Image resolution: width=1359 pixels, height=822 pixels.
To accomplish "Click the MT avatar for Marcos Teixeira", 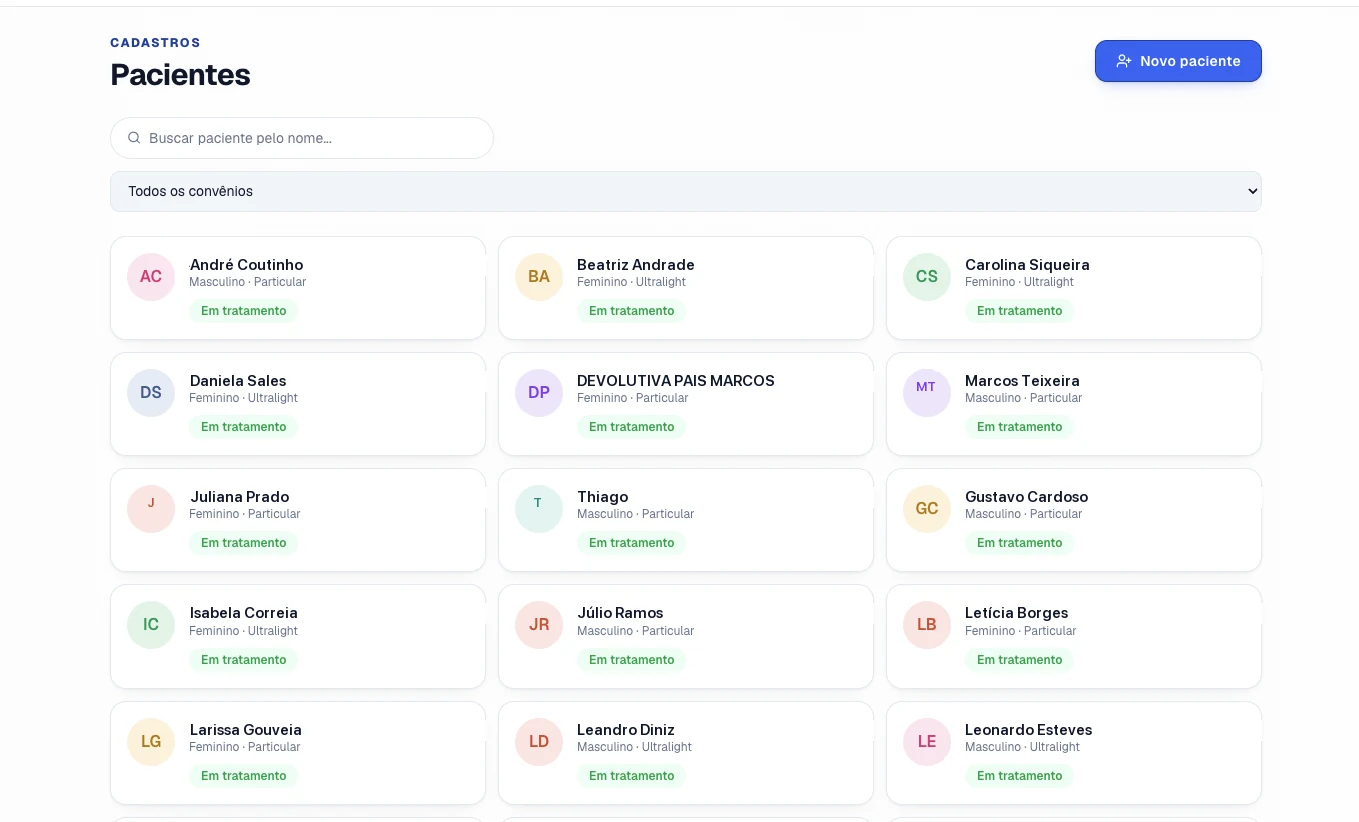I will 927,393.
